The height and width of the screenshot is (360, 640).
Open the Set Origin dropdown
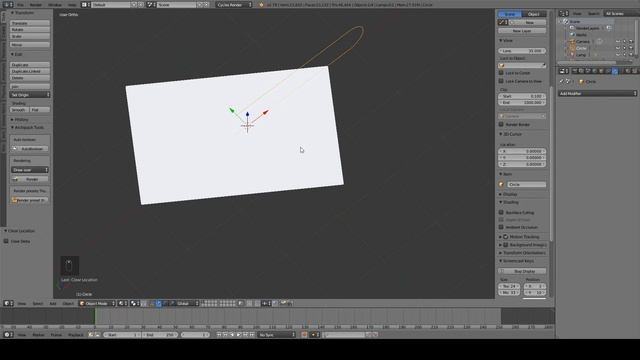coord(30,95)
